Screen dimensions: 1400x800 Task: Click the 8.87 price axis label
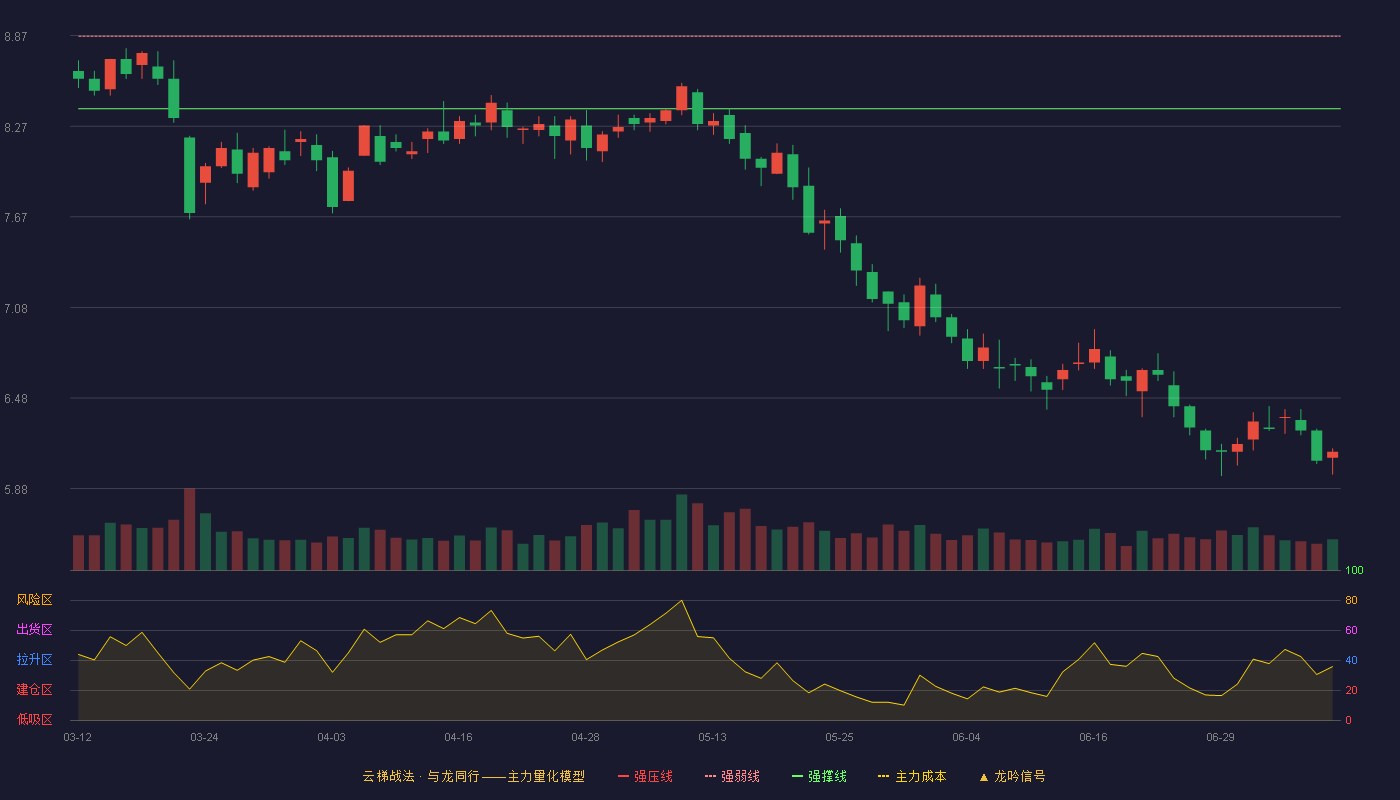click(15, 37)
